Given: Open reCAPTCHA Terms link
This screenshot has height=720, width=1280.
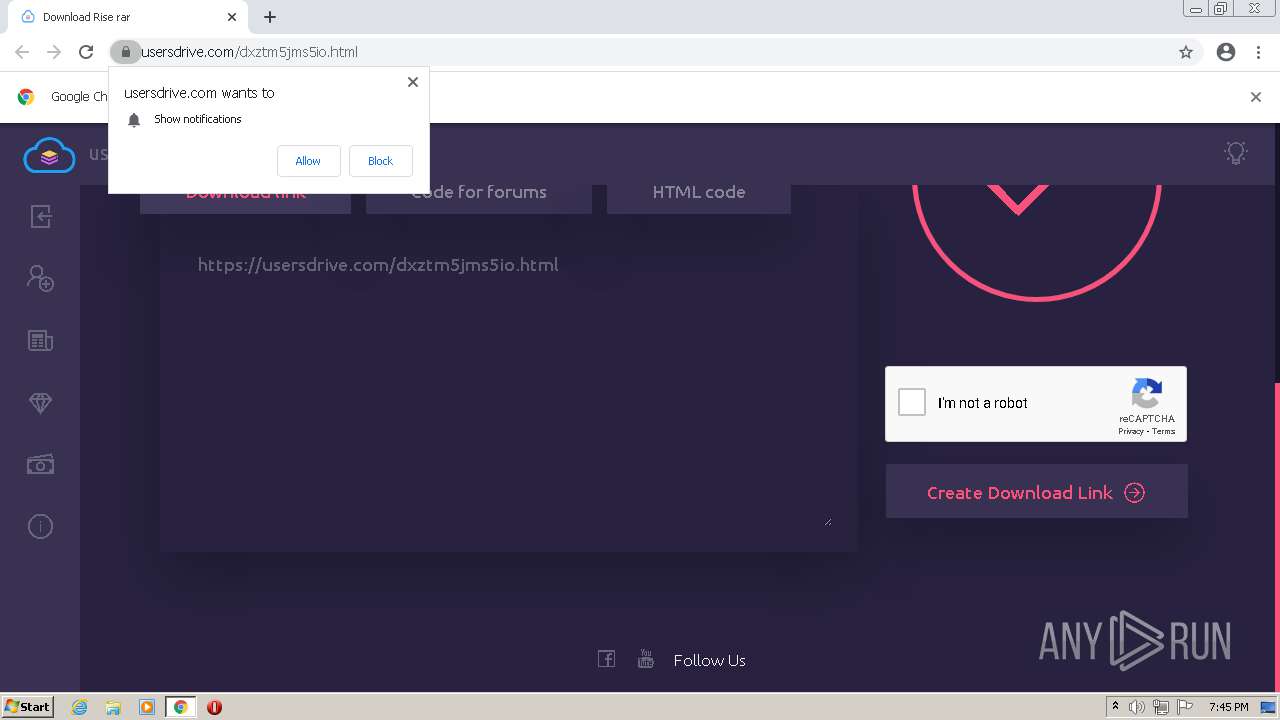Looking at the screenshot, I should tap(1163, 431).
